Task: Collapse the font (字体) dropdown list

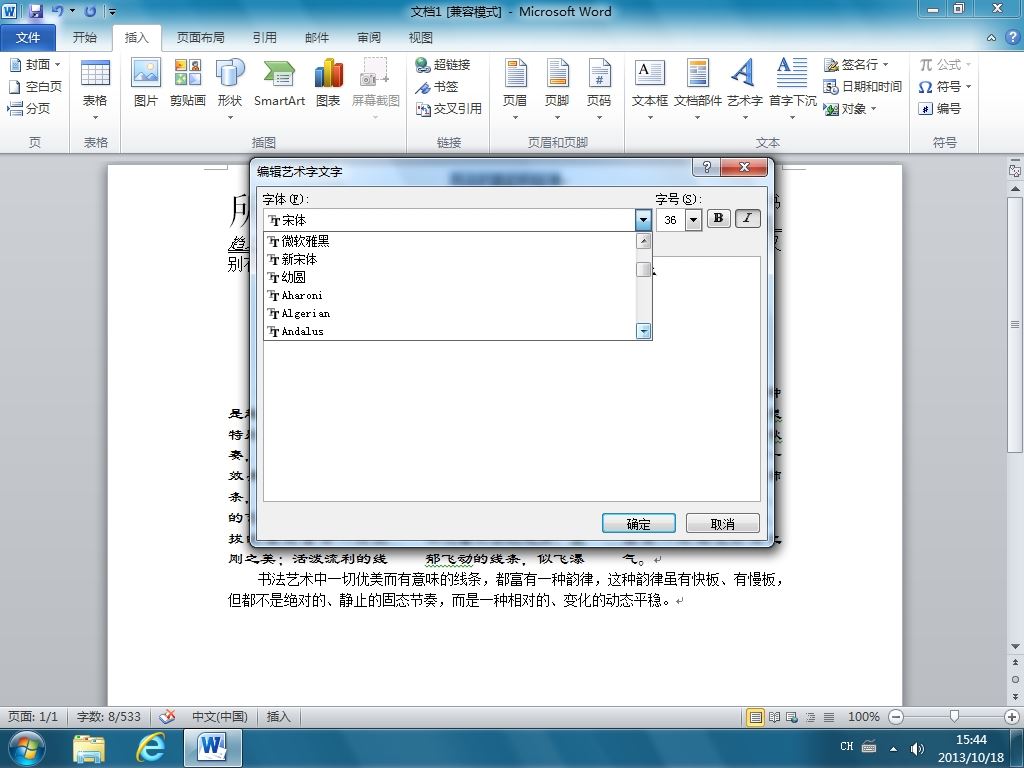Action: (x=643, y=220)
